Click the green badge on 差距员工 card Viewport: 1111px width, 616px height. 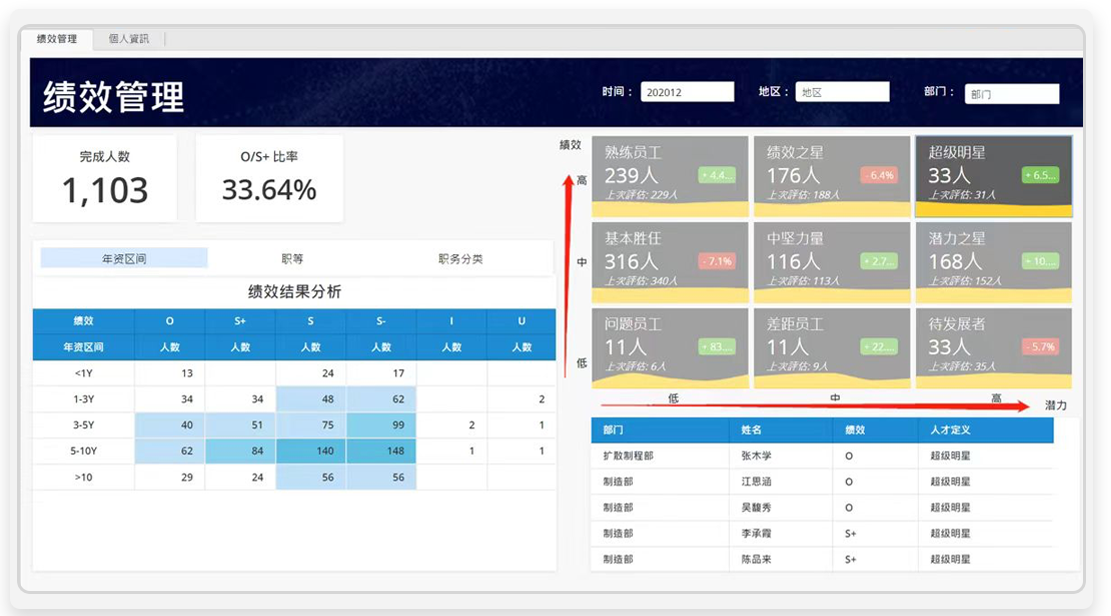point(879,347)
